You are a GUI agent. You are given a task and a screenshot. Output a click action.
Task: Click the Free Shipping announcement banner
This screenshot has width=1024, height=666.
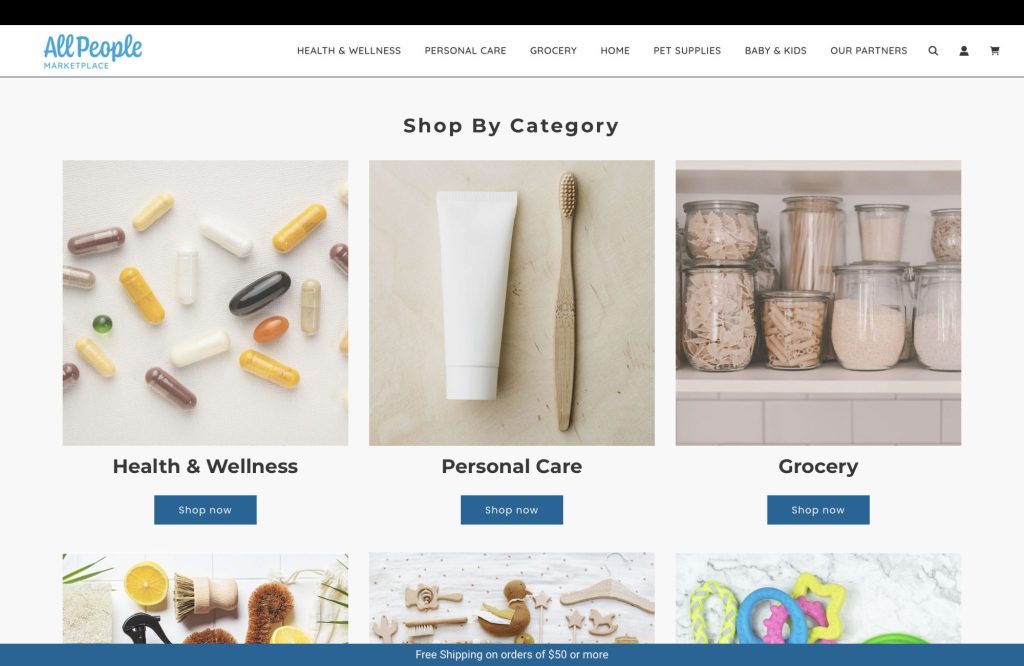pos(512,655)
